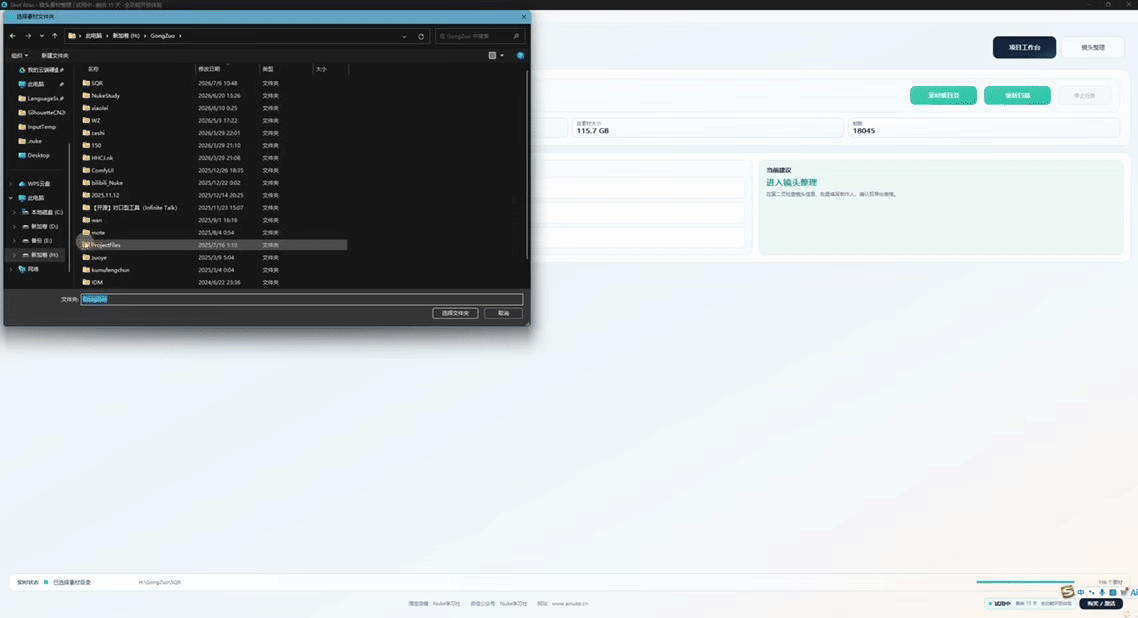Collapse the 此电脑 tree node
Image resolution: width=1138 pixels, height=618 pixels.
[11, 198]
